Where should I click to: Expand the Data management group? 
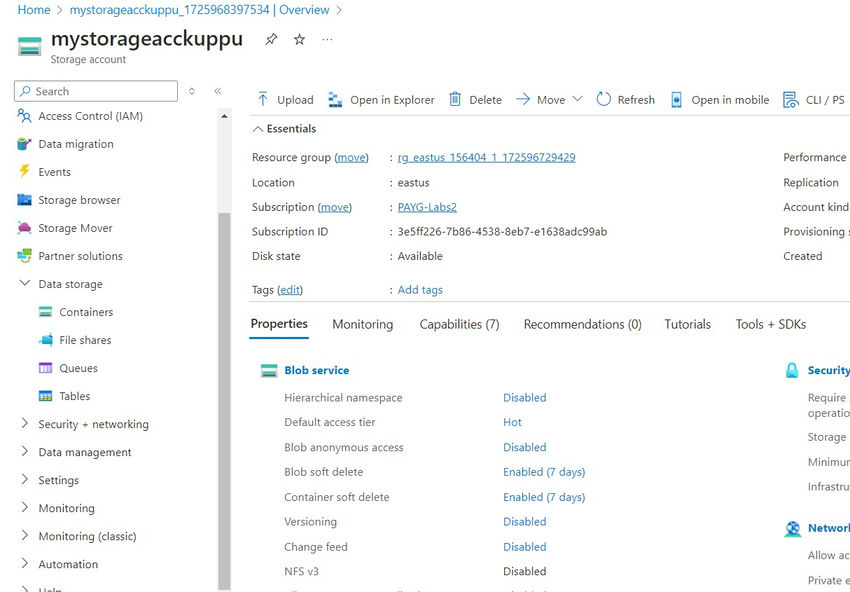(x=24, y=451)
